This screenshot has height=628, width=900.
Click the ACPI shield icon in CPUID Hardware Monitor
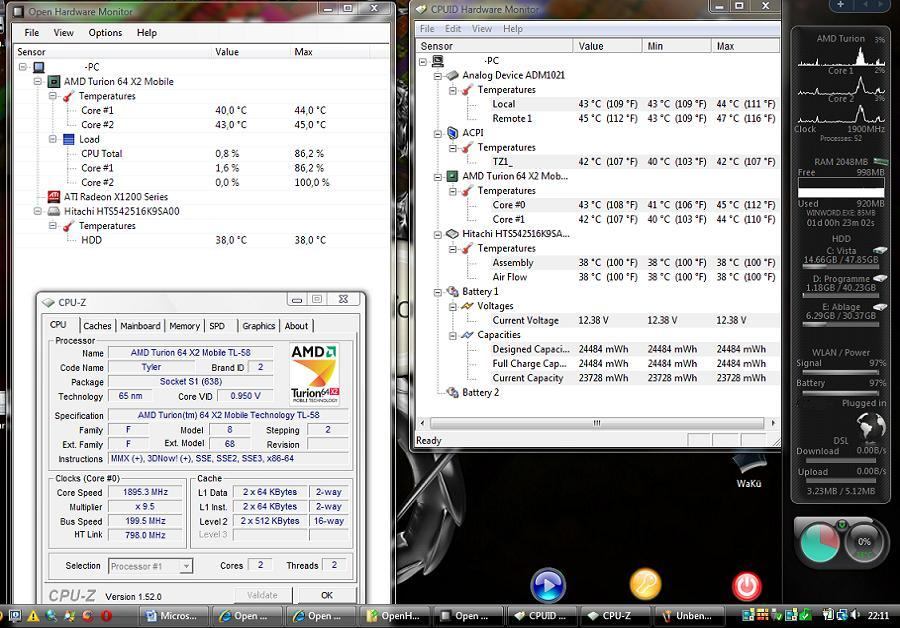coord(452,133)
